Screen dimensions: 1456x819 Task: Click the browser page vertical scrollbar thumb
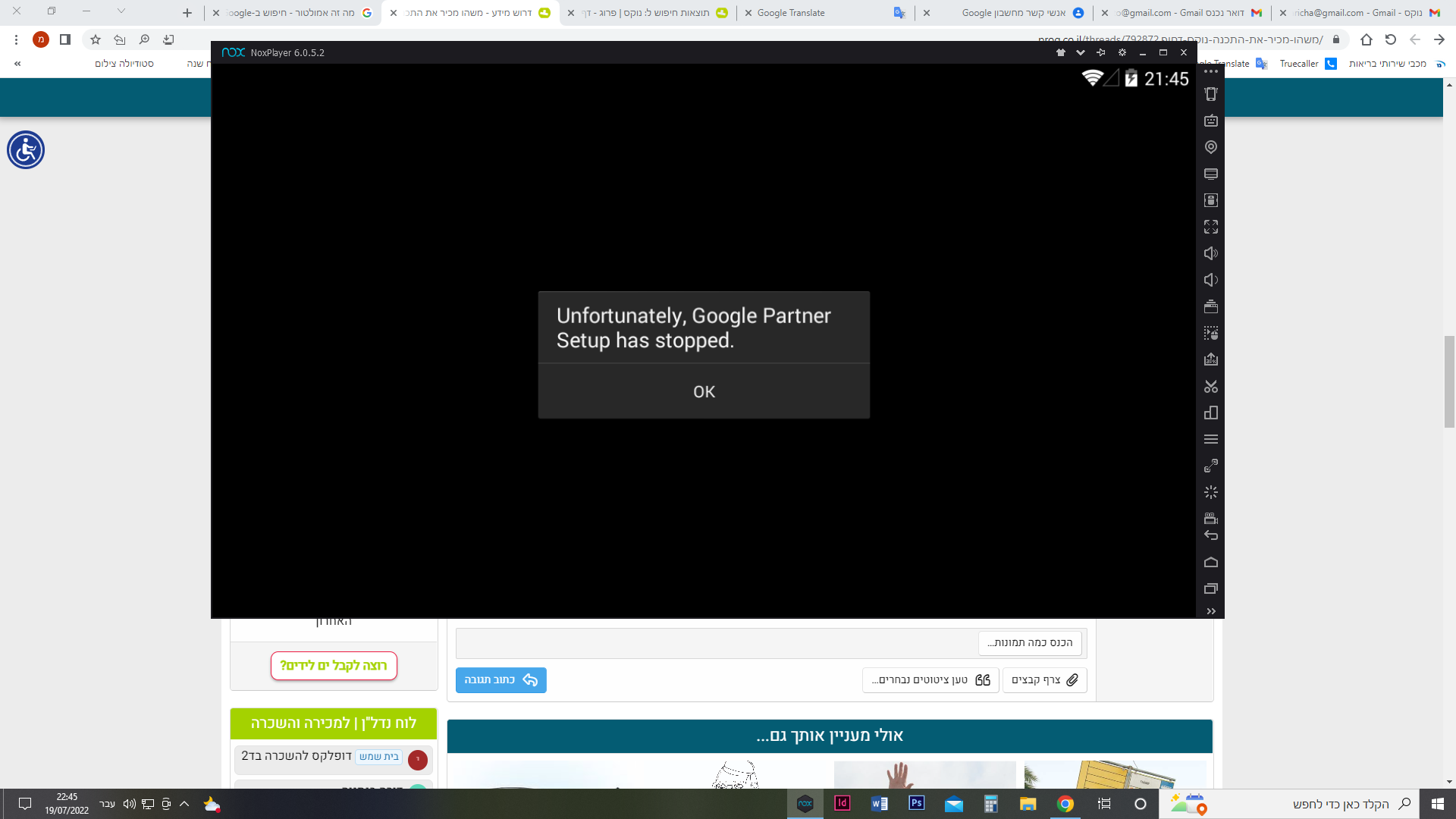pos(1449,381)
